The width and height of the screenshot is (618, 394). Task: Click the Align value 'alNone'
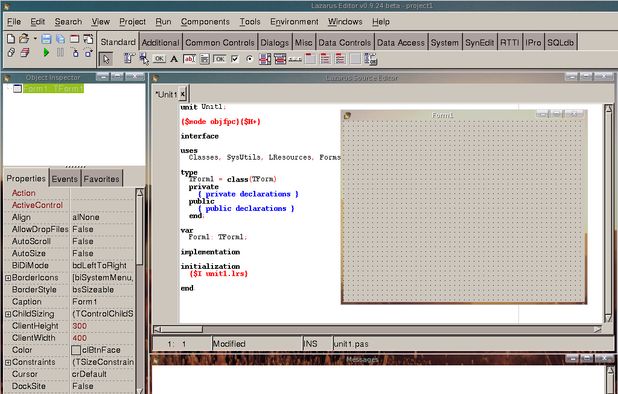click(86, 217)
